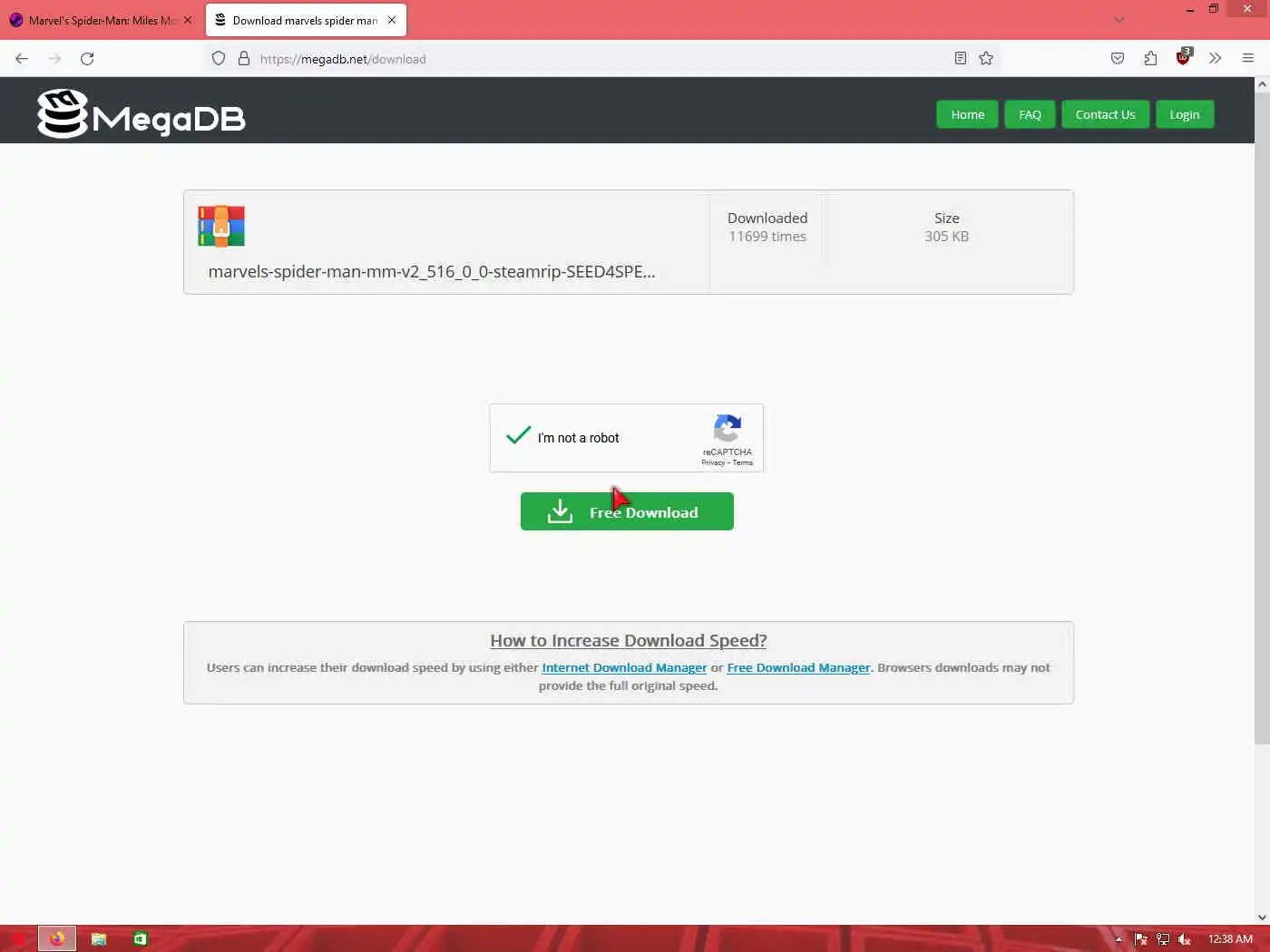This screenshot has width=1270, height=952.
Task: Close the Download marvels spider man tab
Action: pyautogui.click(x=392, y=20)
